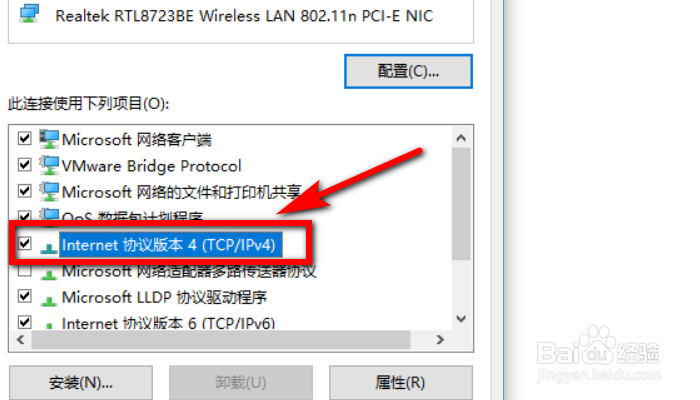Click the Microsoft LLDP 协议驱动程序 icon
Viewport: 700px width, 400px height.
coord(49,300)
